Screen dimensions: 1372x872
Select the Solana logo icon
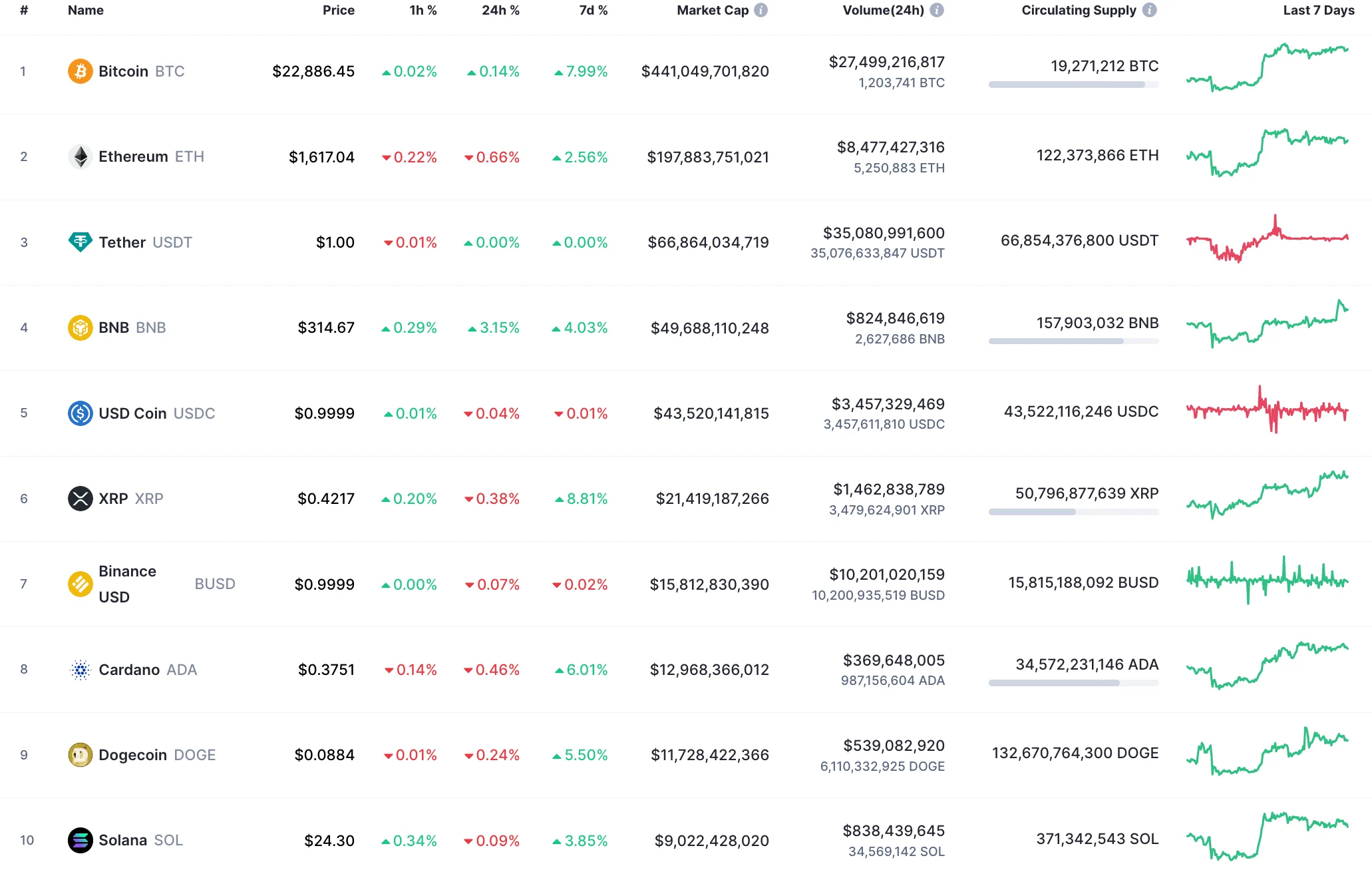coord(80,840)
